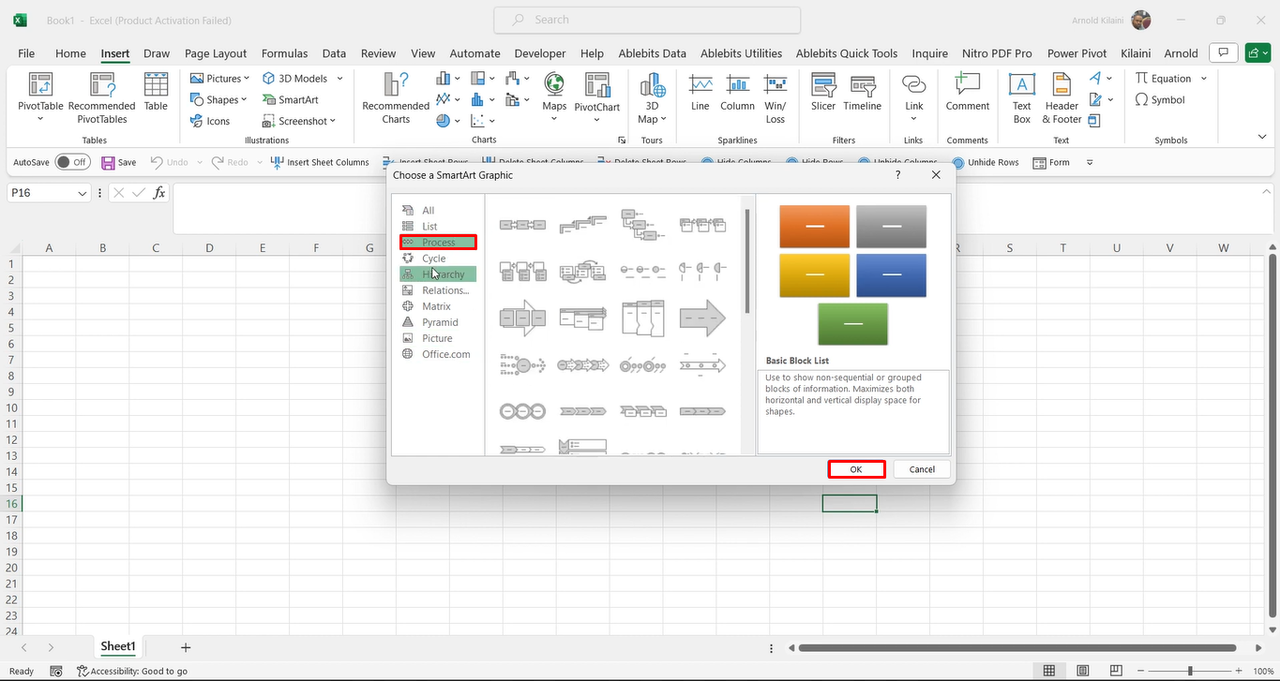Viewport: 1280px width, 681px height.
Task: Expand the 3D Models dropdown
Action: point(339,78)
